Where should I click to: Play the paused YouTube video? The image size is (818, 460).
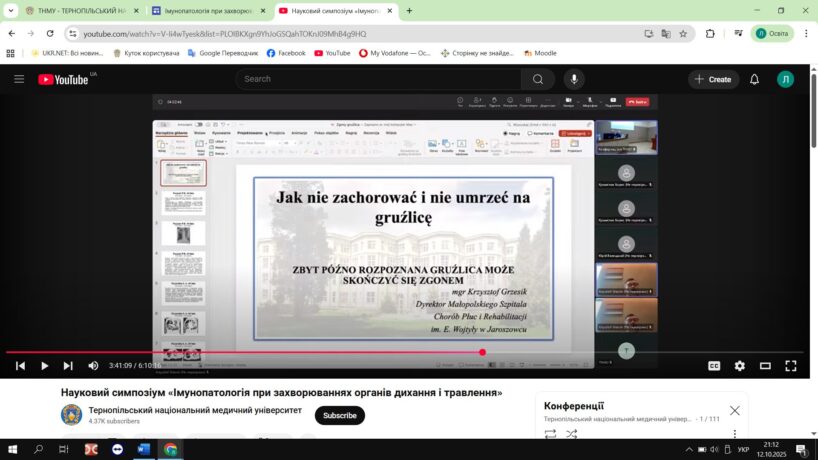tap(44, 366)
